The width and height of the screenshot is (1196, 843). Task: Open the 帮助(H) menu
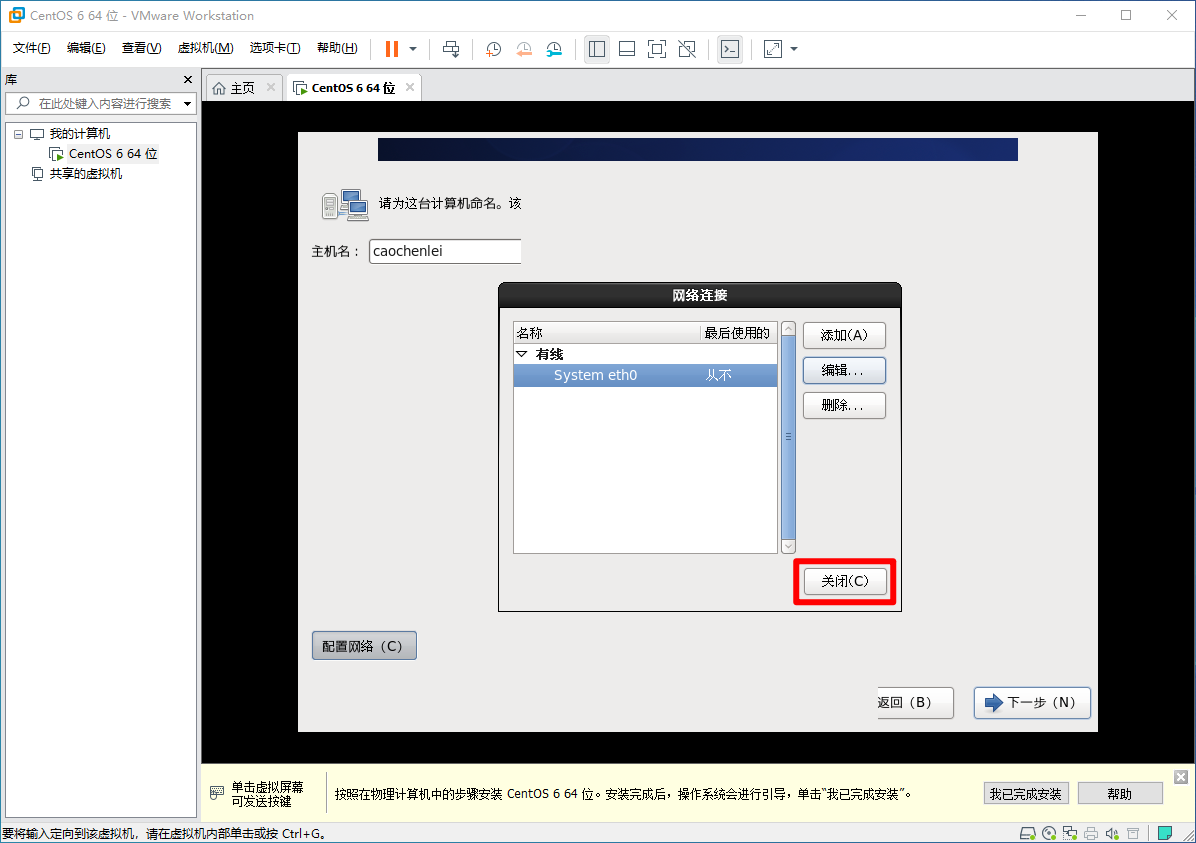pos(337,48)
